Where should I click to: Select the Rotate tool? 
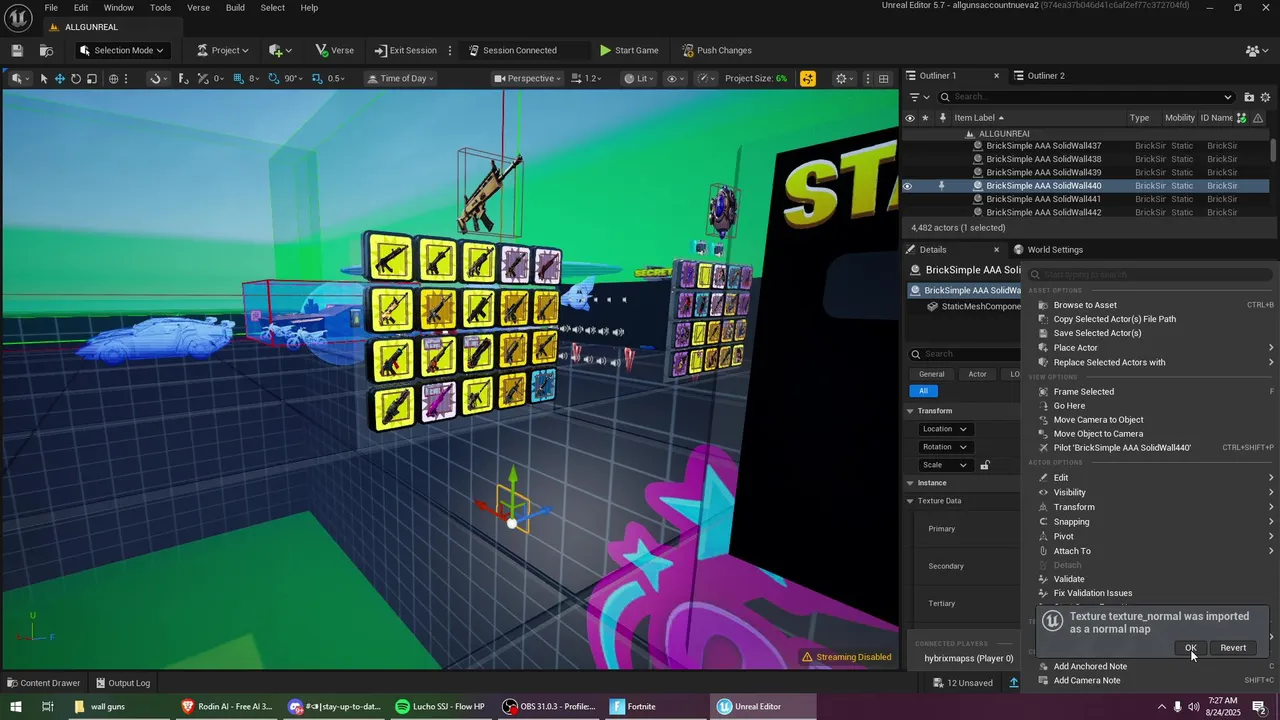76,78
